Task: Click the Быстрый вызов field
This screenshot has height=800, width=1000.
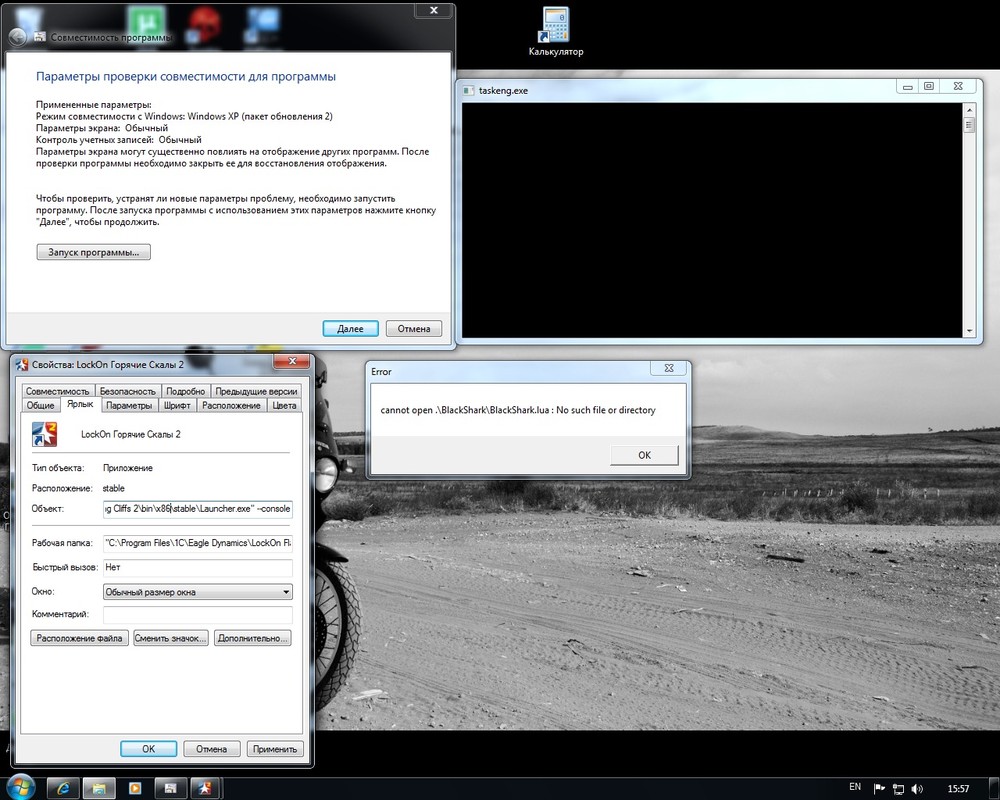Action: click(198, 567)
